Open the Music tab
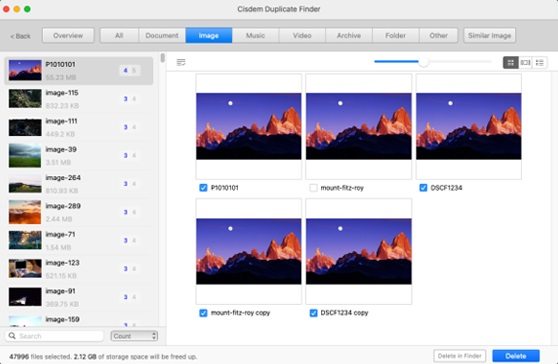This screenshot has height=364, width=558. tap(256, 36)
